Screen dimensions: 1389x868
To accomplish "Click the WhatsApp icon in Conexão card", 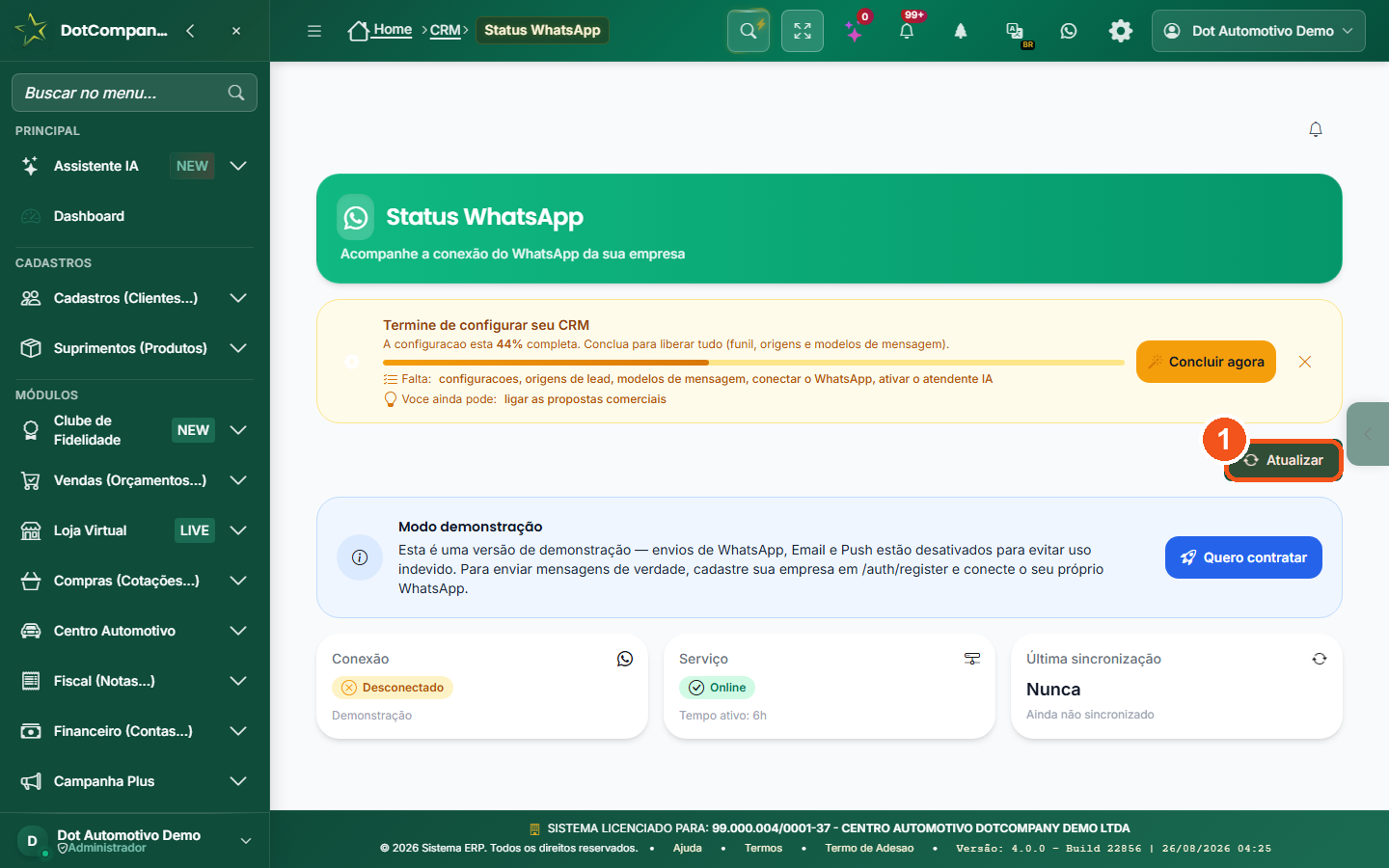I will point(625,659).
